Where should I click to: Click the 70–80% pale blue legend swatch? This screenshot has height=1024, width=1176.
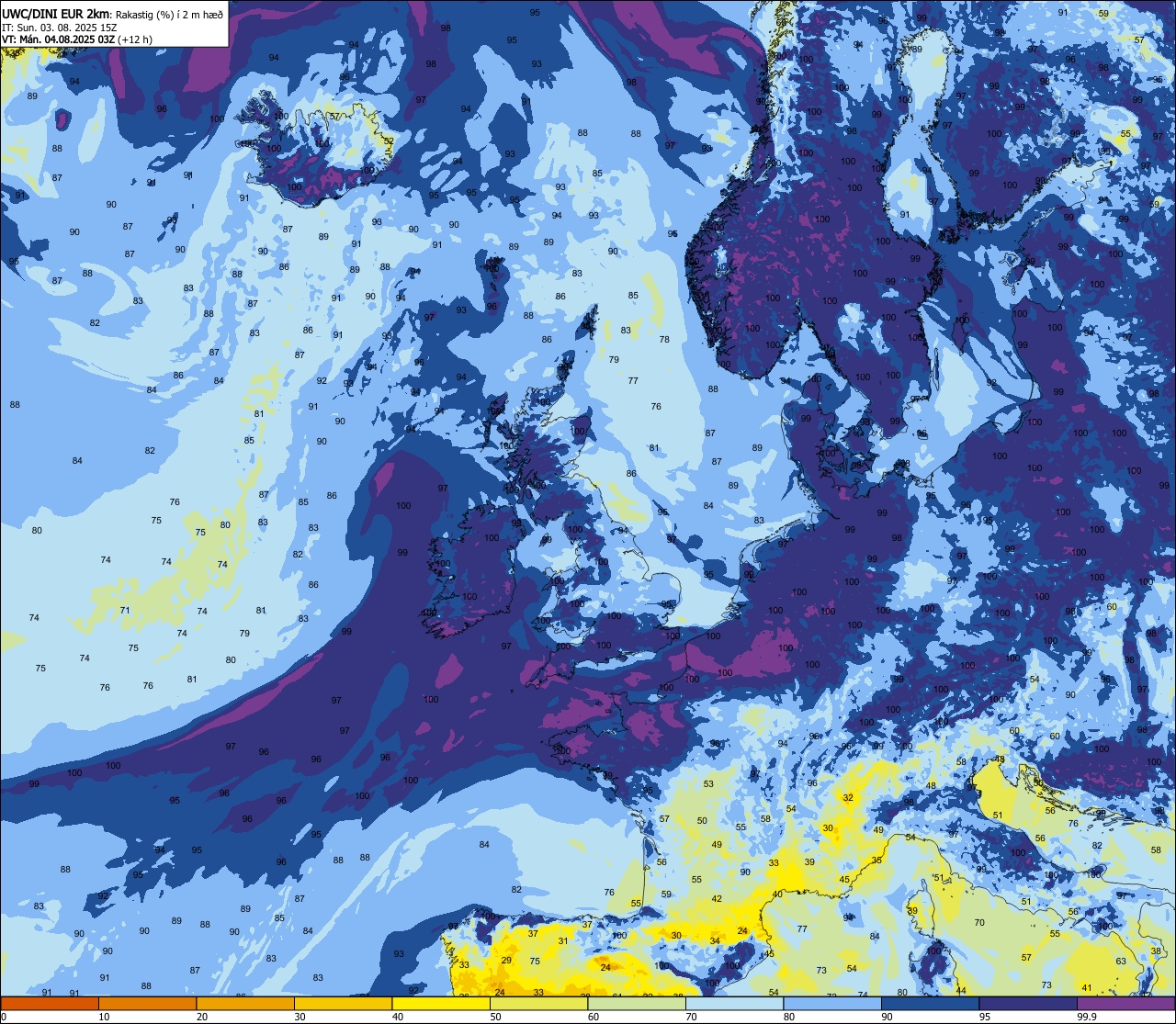[x=734, y=1003]
